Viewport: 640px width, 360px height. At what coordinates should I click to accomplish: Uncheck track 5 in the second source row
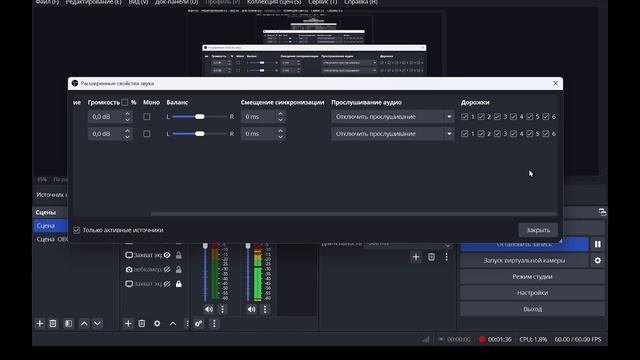pos(529,134)
